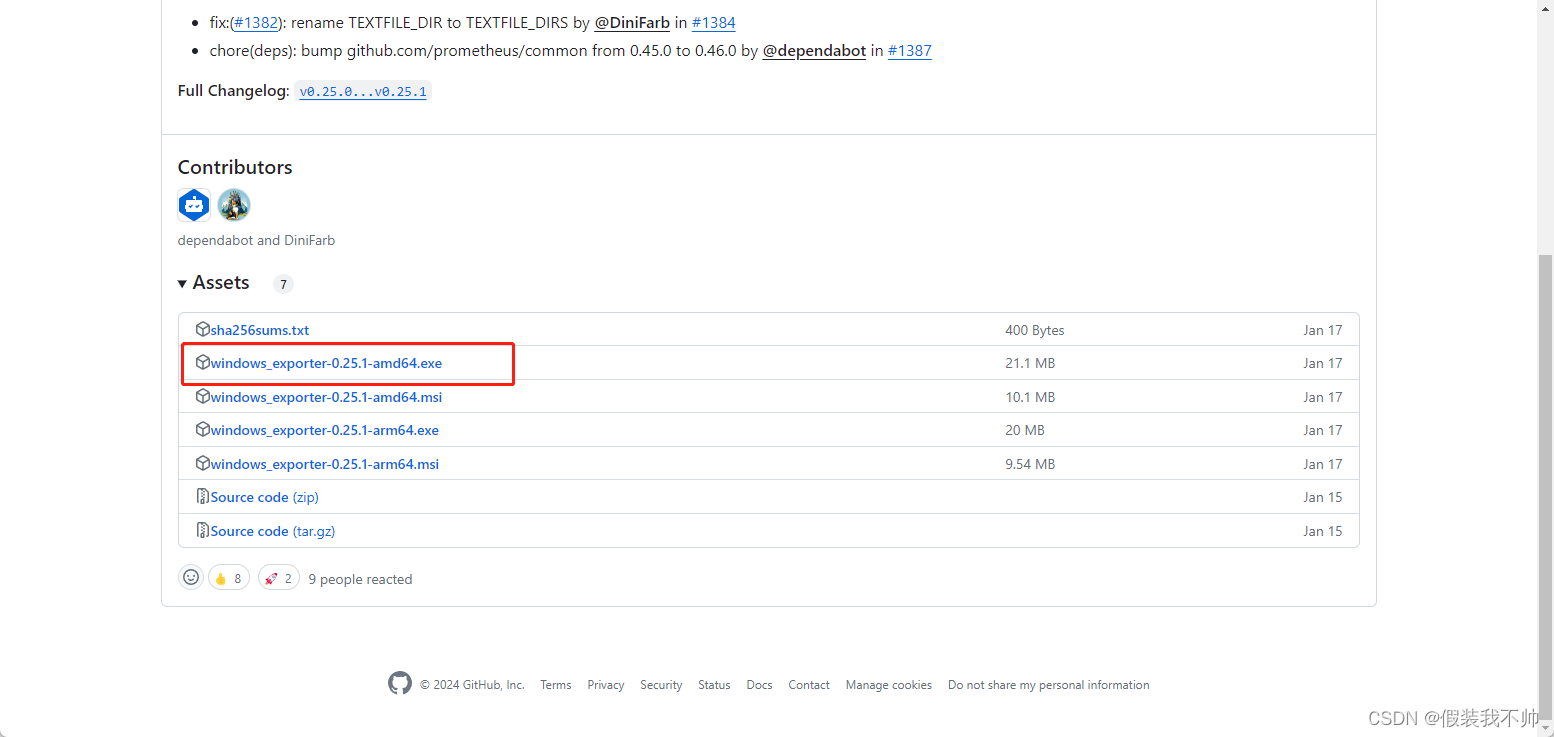The width and height of the screenshot is (1554, 737).
Task: Open Status footer link
Action: [714, 685]
